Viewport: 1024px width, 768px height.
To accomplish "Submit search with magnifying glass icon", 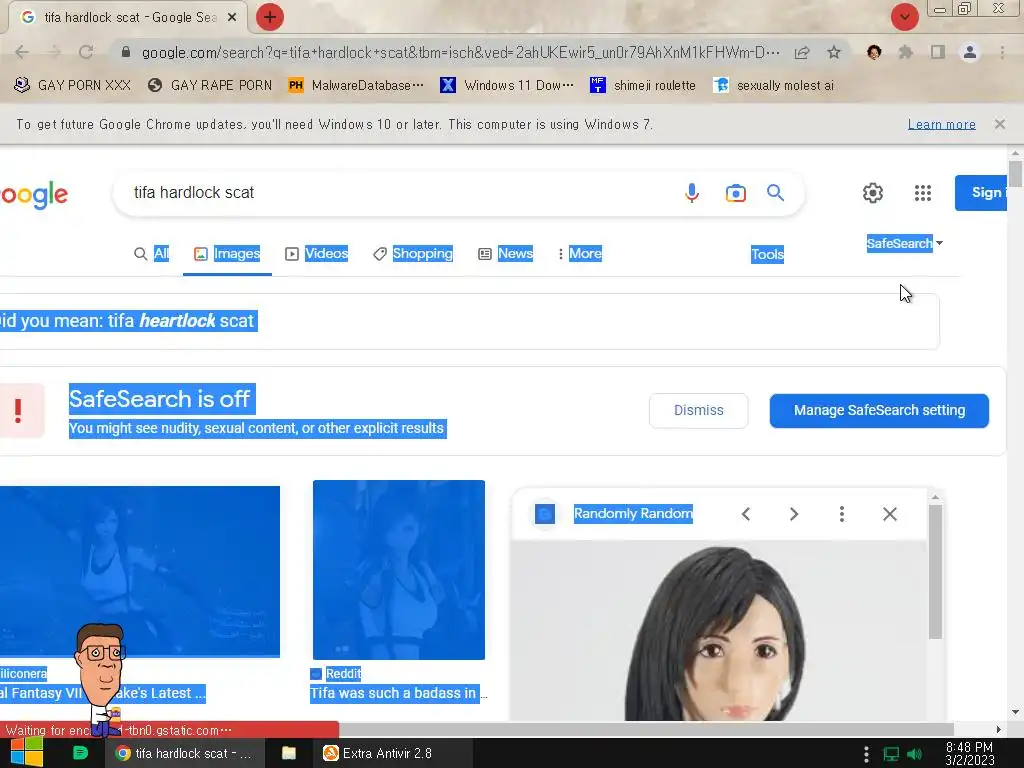I will 775,193.
